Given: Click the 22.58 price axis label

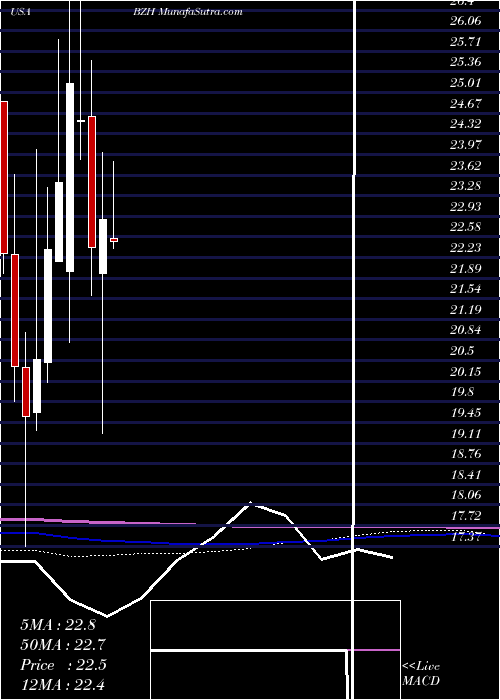Looking at the screenshot, I should point(466,227).
